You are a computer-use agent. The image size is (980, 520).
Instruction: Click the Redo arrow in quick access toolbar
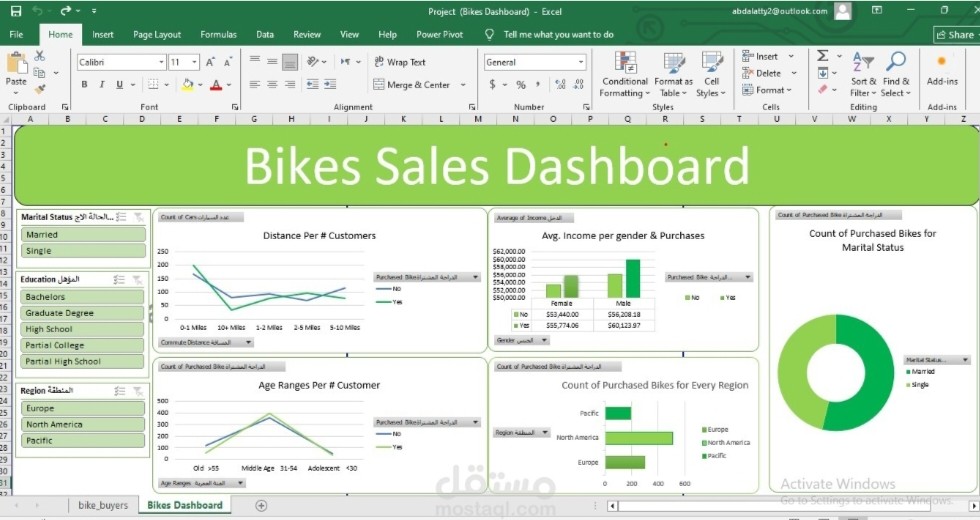pyautogui.click(x=66, y=11)
